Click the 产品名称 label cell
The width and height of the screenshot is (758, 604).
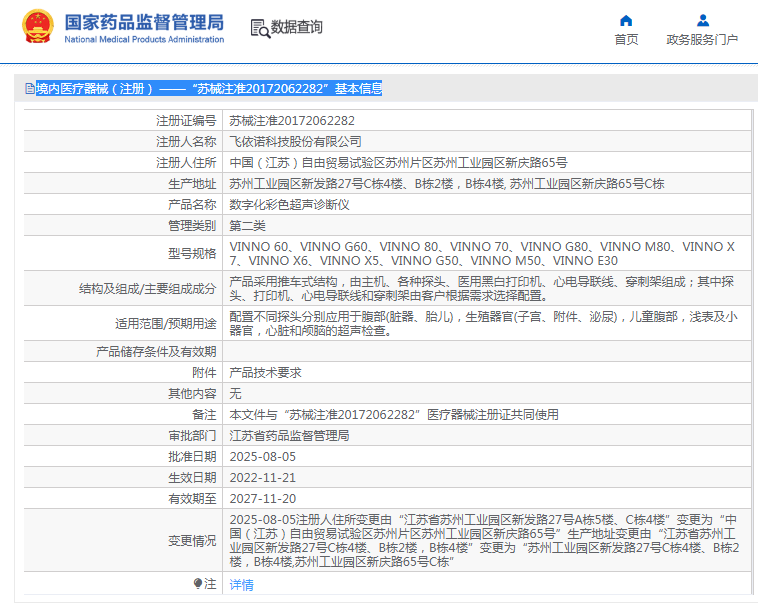click(x=123, y=205)
